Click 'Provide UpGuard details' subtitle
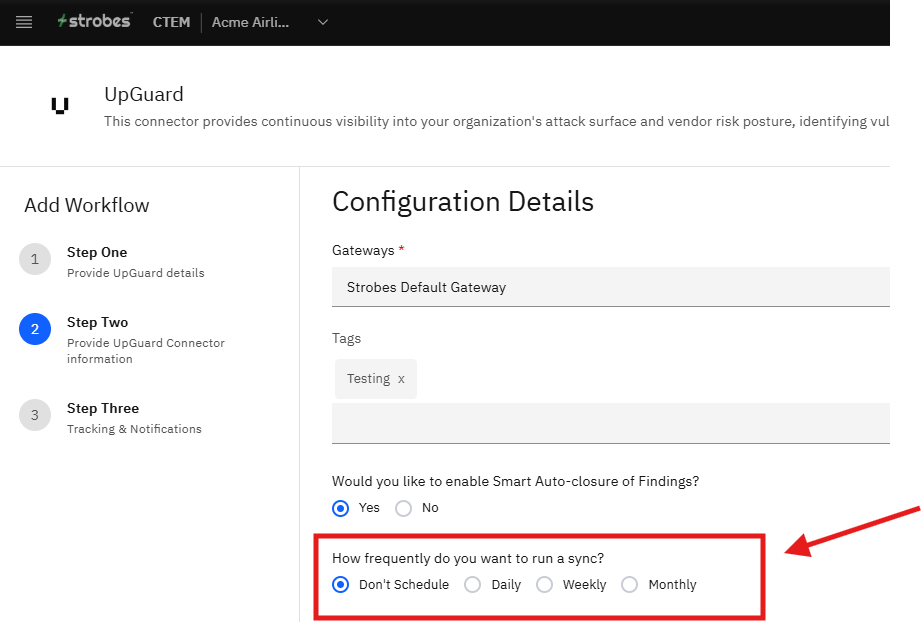This screenshot has width=922, height=622. pos(136,273)
